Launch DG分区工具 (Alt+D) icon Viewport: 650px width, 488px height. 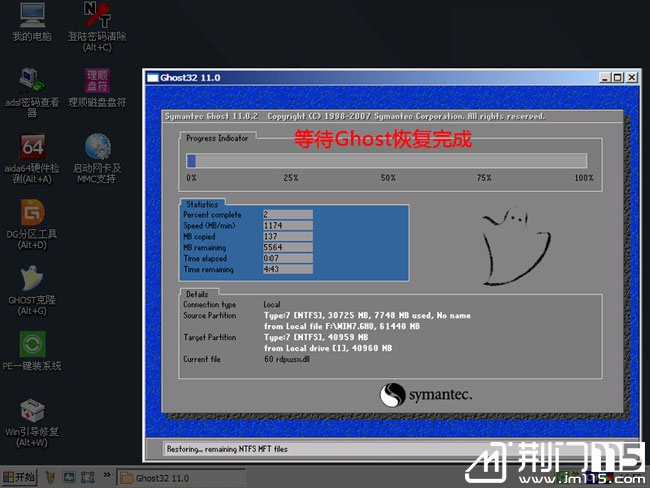(x=32, y=224)
